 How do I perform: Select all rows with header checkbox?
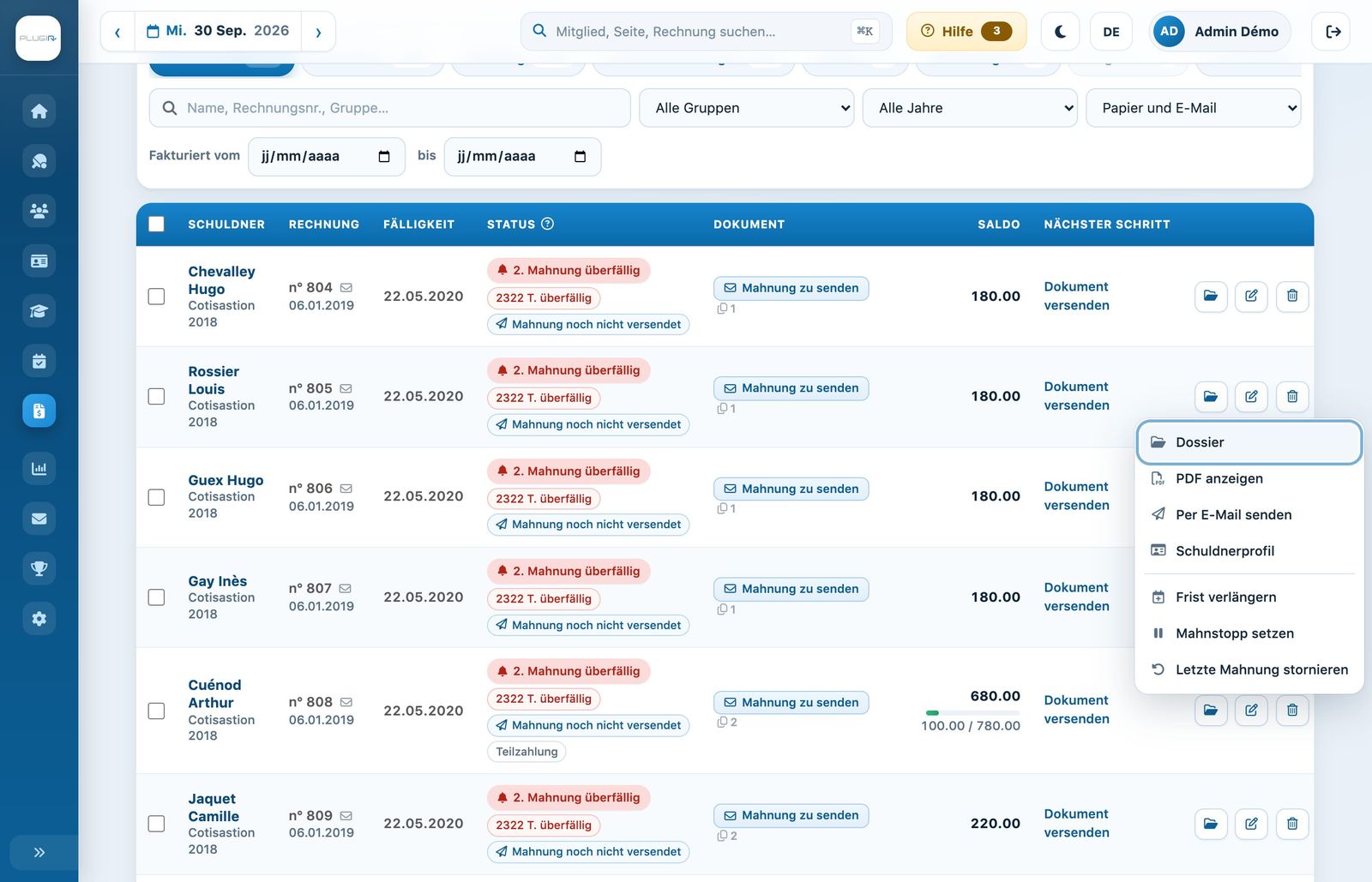[x=156, y=225]
